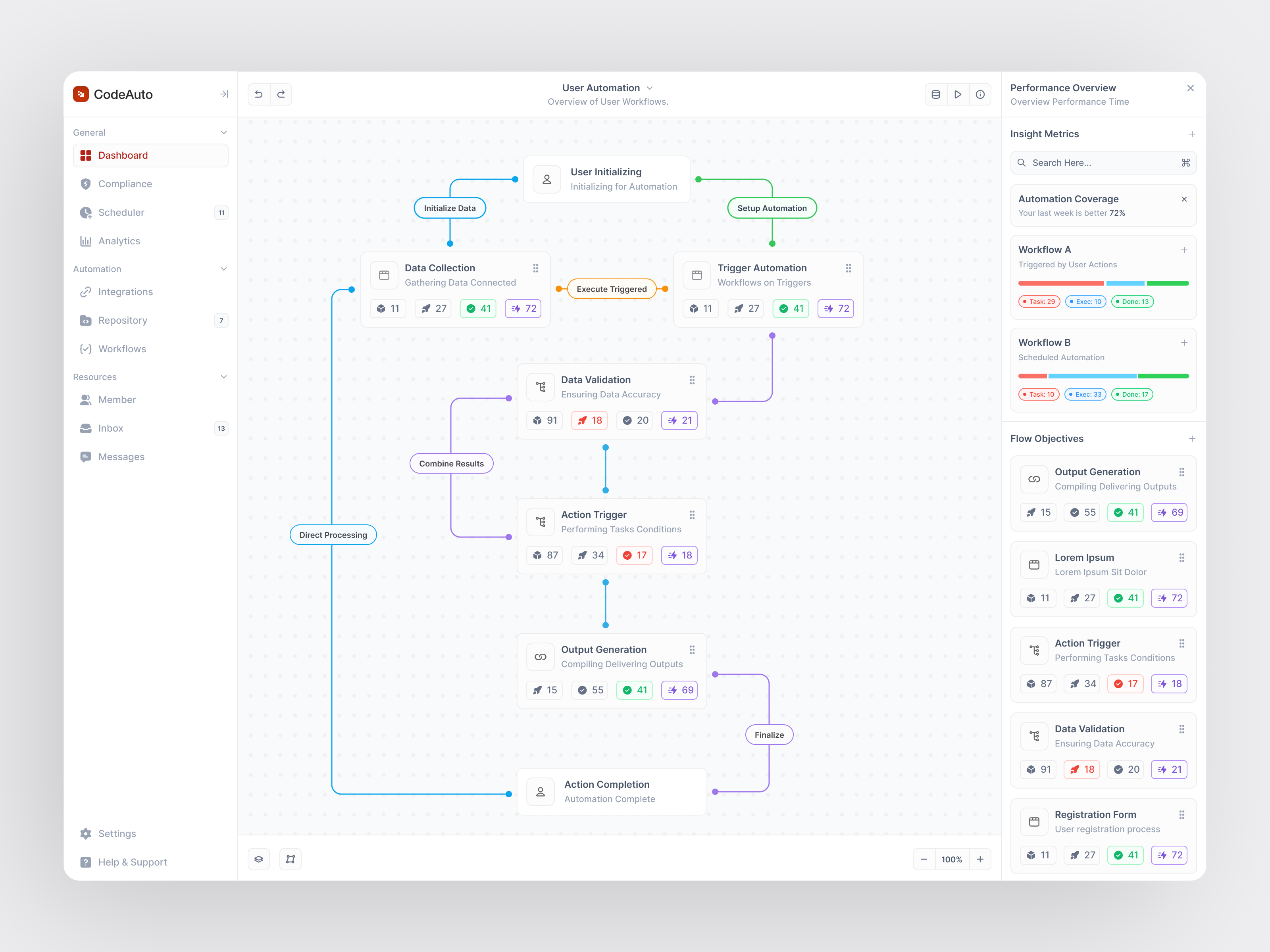Open Compliance in the sidebar
The height and width of the screenshot is (952, 1270).
click(x=125, y=184)
